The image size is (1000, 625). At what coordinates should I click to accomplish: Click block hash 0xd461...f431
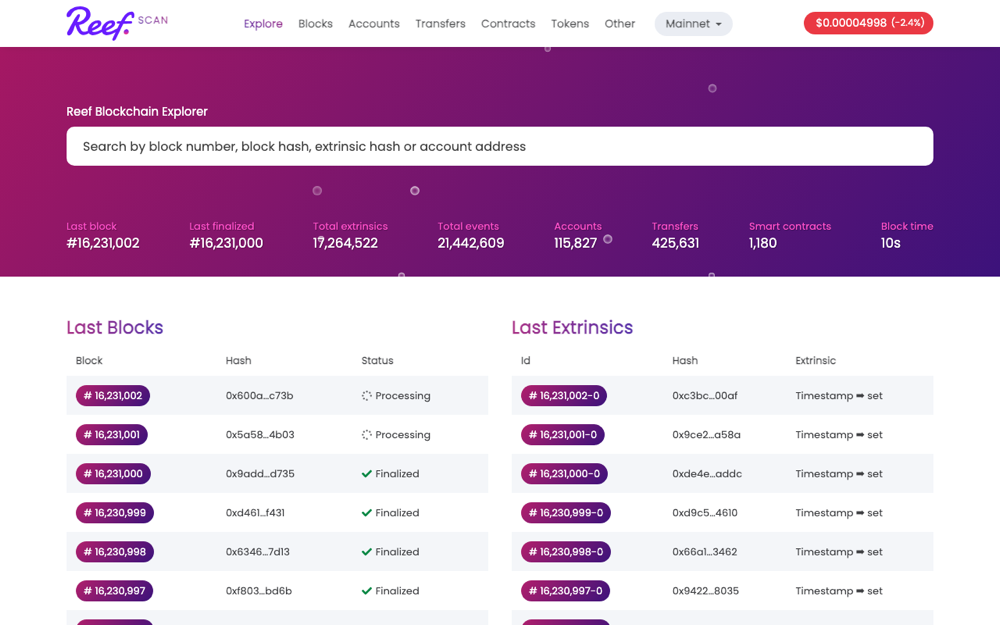point(255,513)
